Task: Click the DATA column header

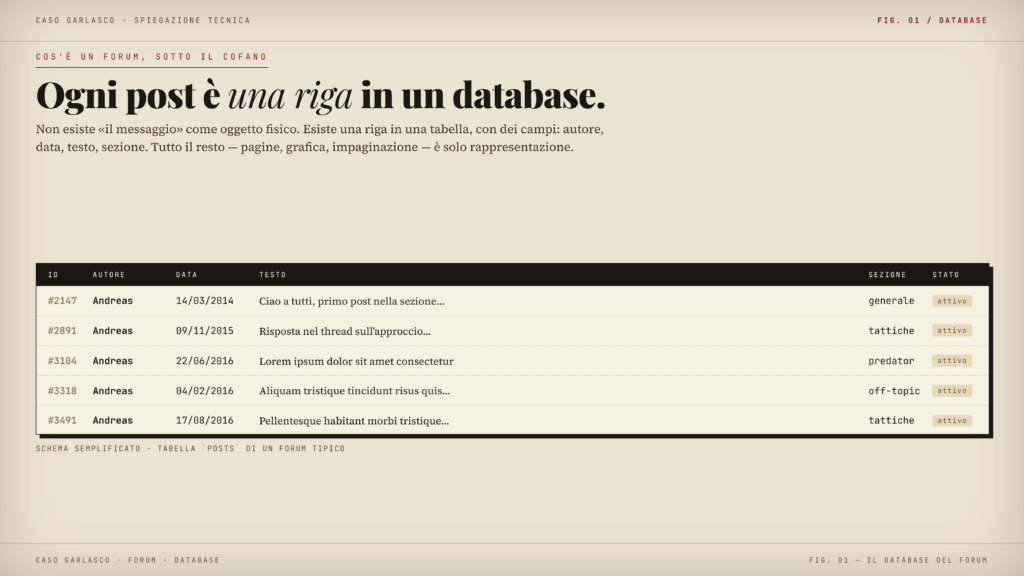Action: [x=186, y=275]
